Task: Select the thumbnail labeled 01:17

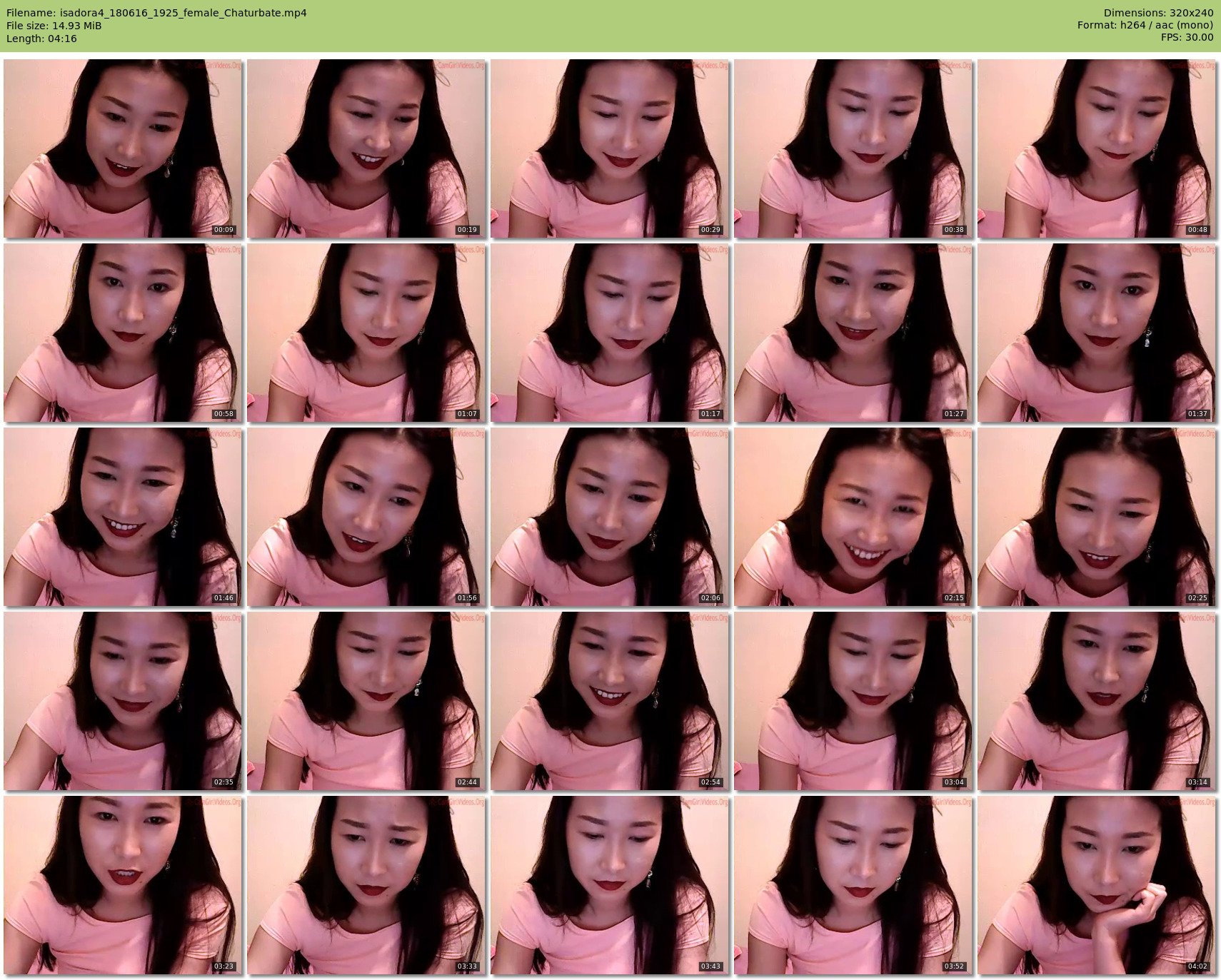Action: pos(610,333)
